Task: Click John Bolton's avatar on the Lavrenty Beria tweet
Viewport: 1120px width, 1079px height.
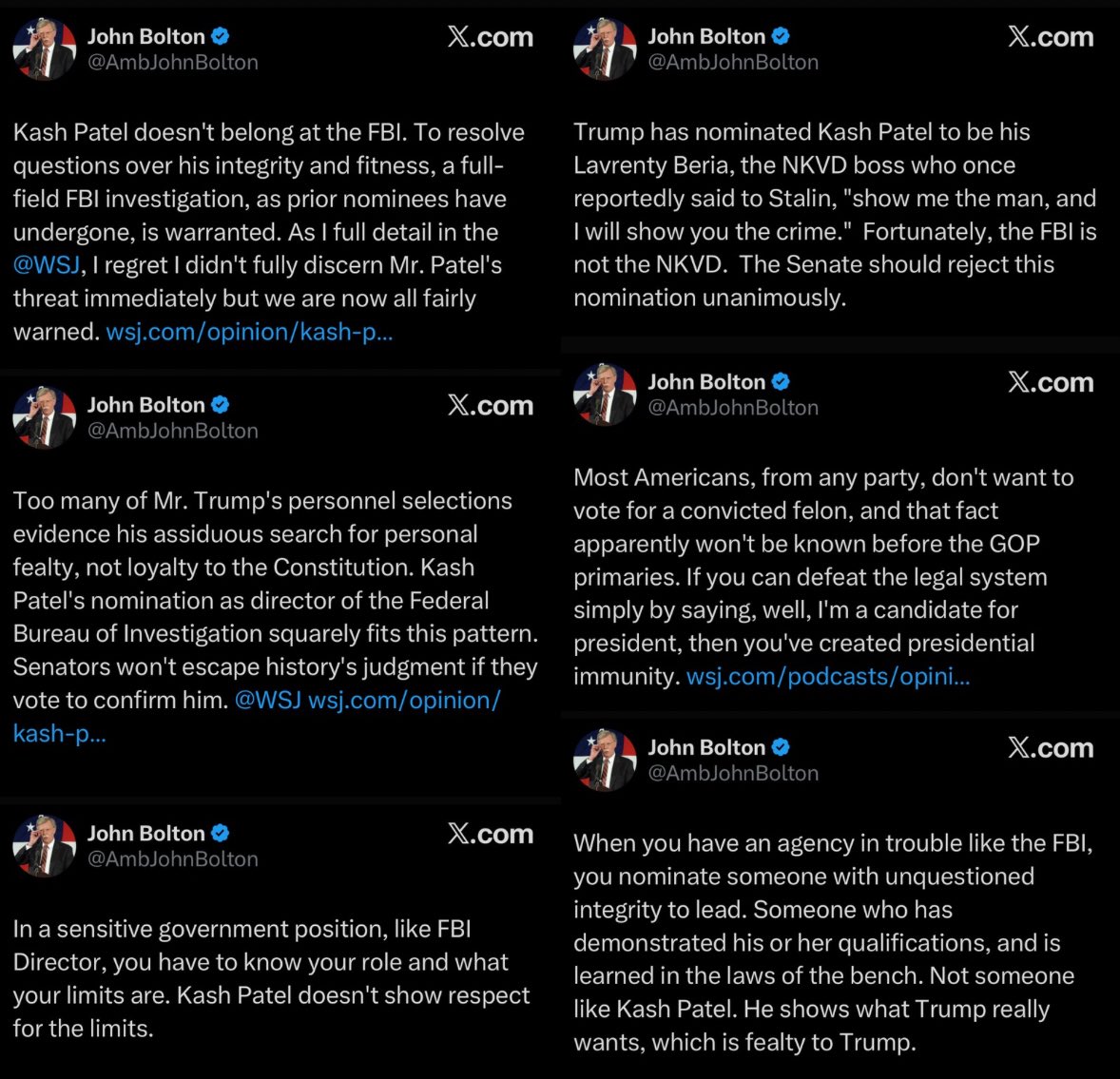Action: click(605, 49)
